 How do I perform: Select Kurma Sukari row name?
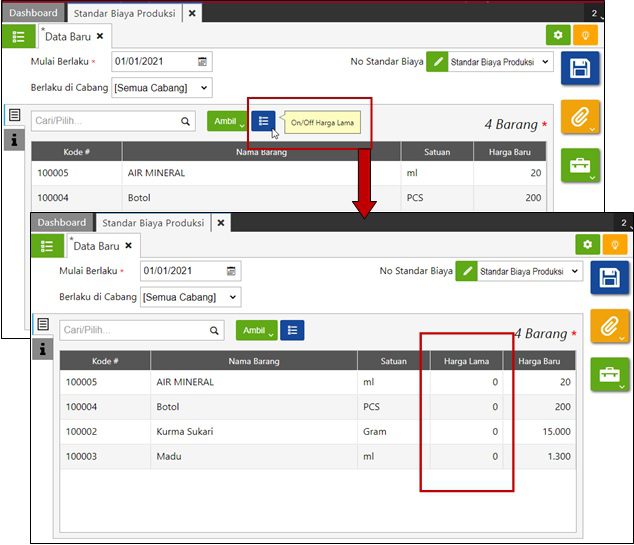(x=185, y=432)
